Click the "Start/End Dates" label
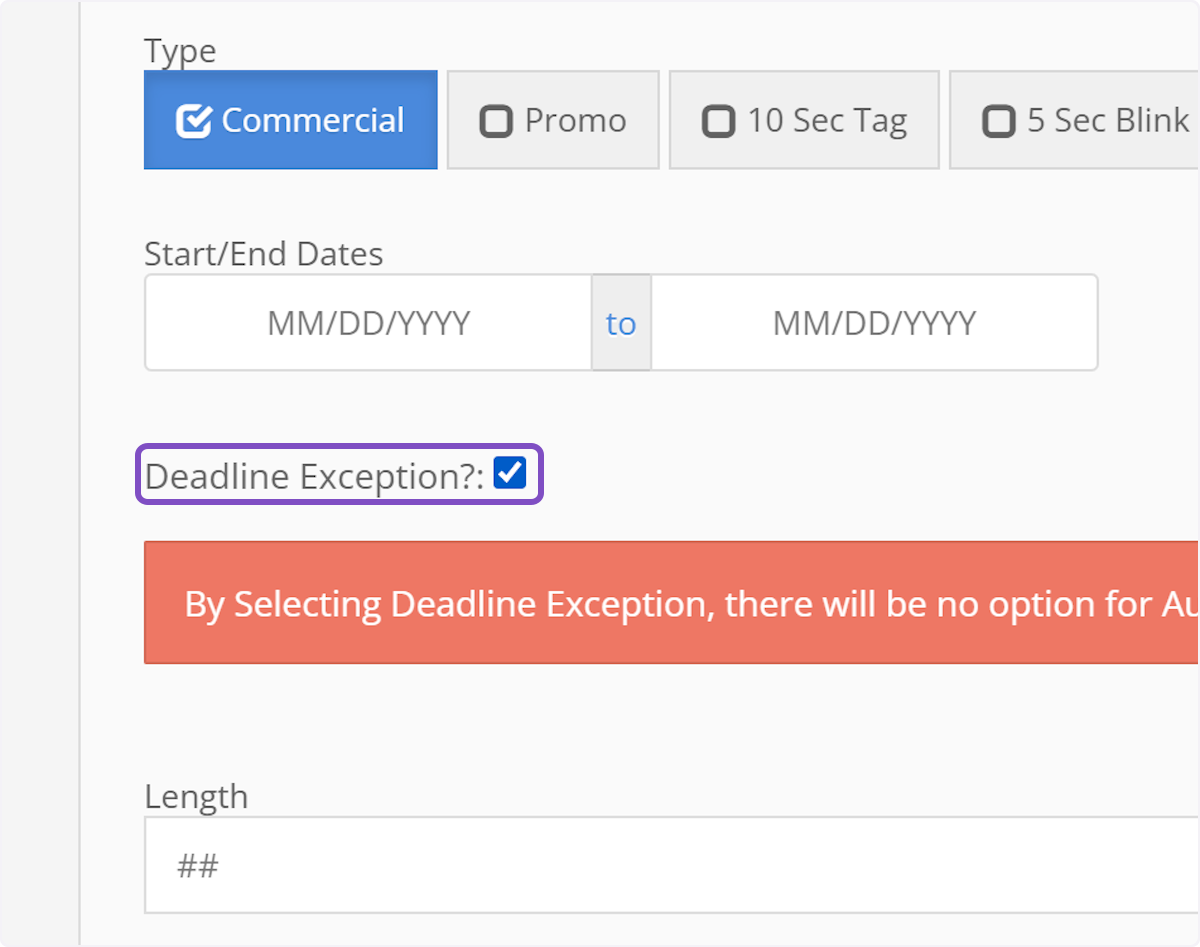1200x947 pixels. (263, 254)
